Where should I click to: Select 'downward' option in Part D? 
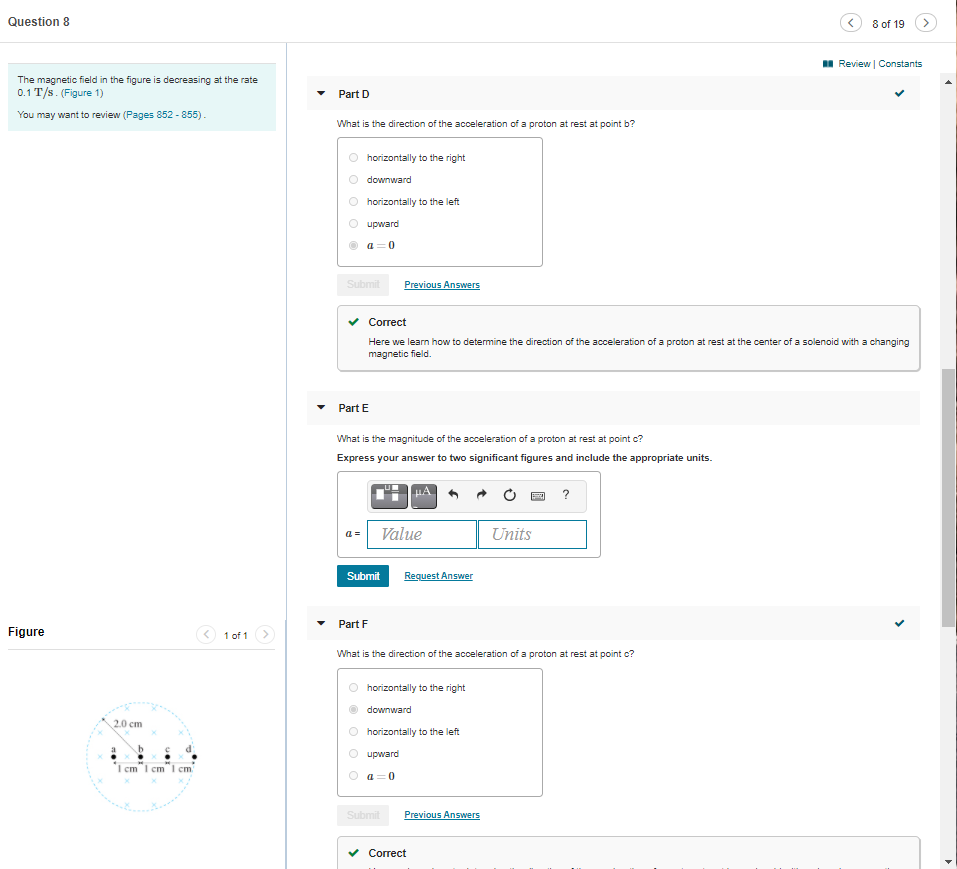click(x=353, y=179)
